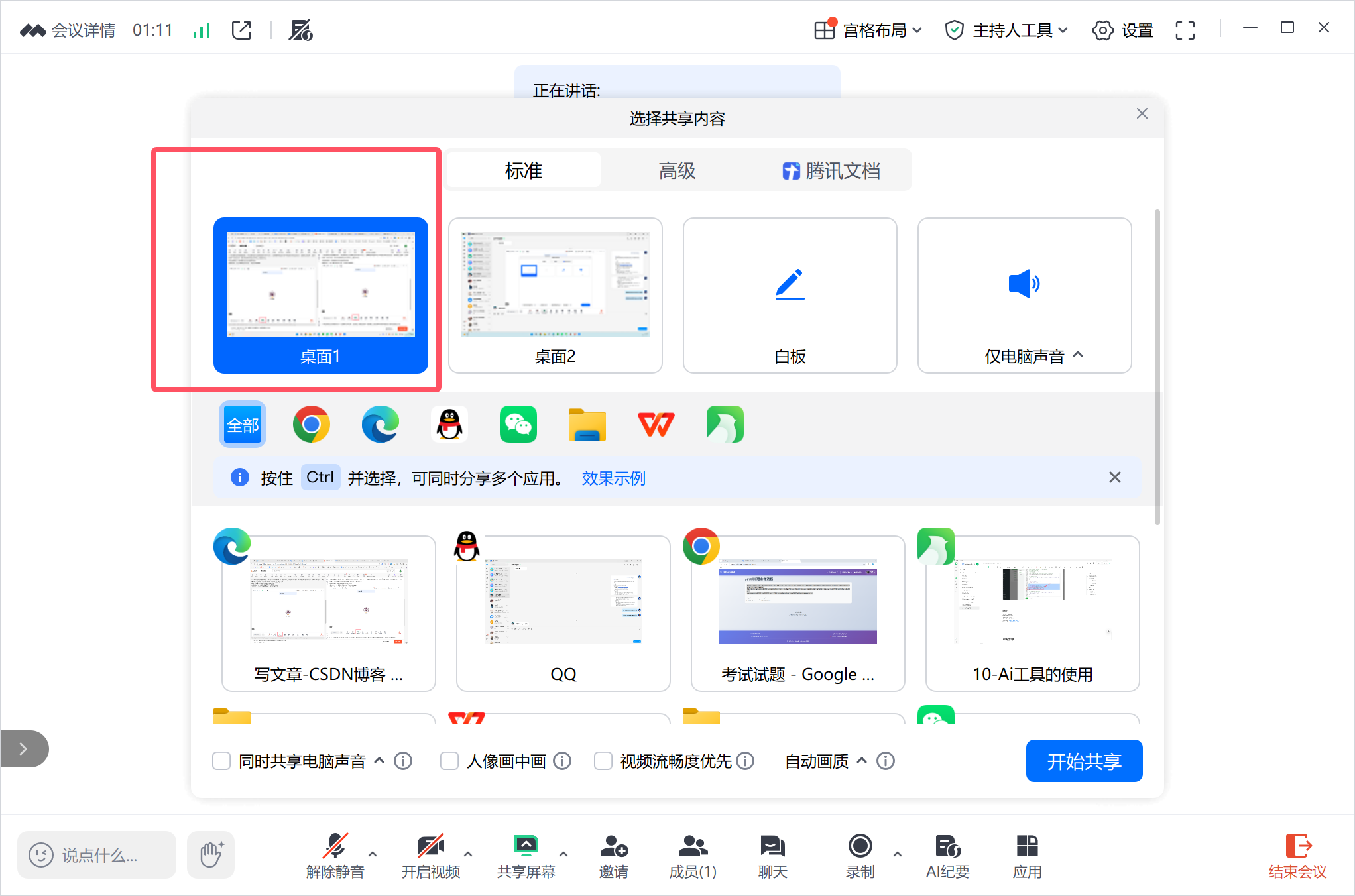This screenshot has height=896, width=1355.
Task: Enable 人像画中画 picture-in-picture
Action: click(x=449, y=761)
